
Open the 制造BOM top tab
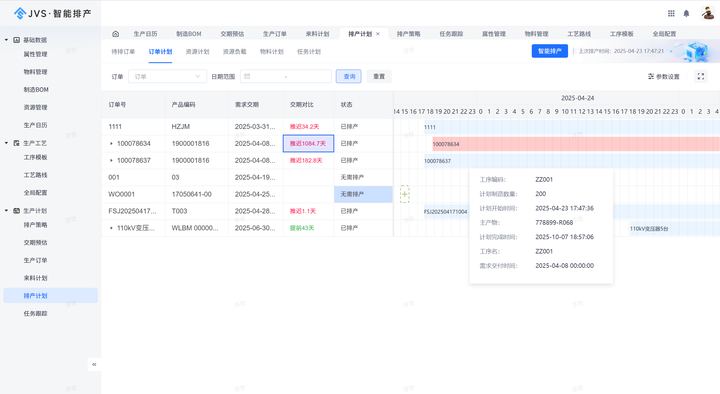189,34
